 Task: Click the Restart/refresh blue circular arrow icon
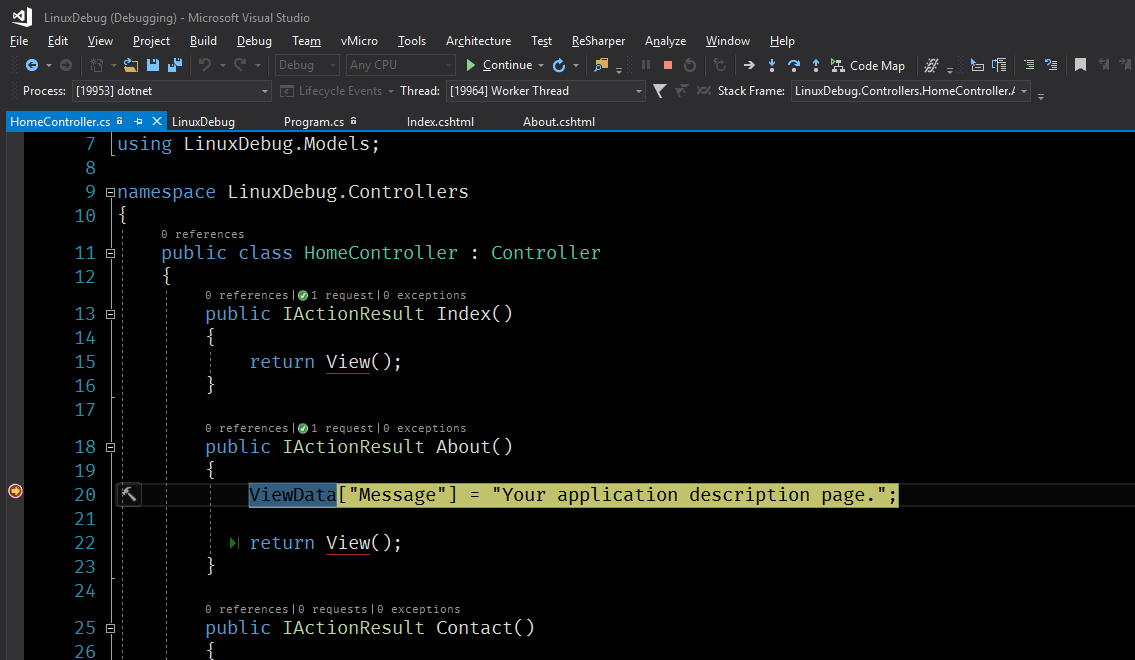click(559, 65)
